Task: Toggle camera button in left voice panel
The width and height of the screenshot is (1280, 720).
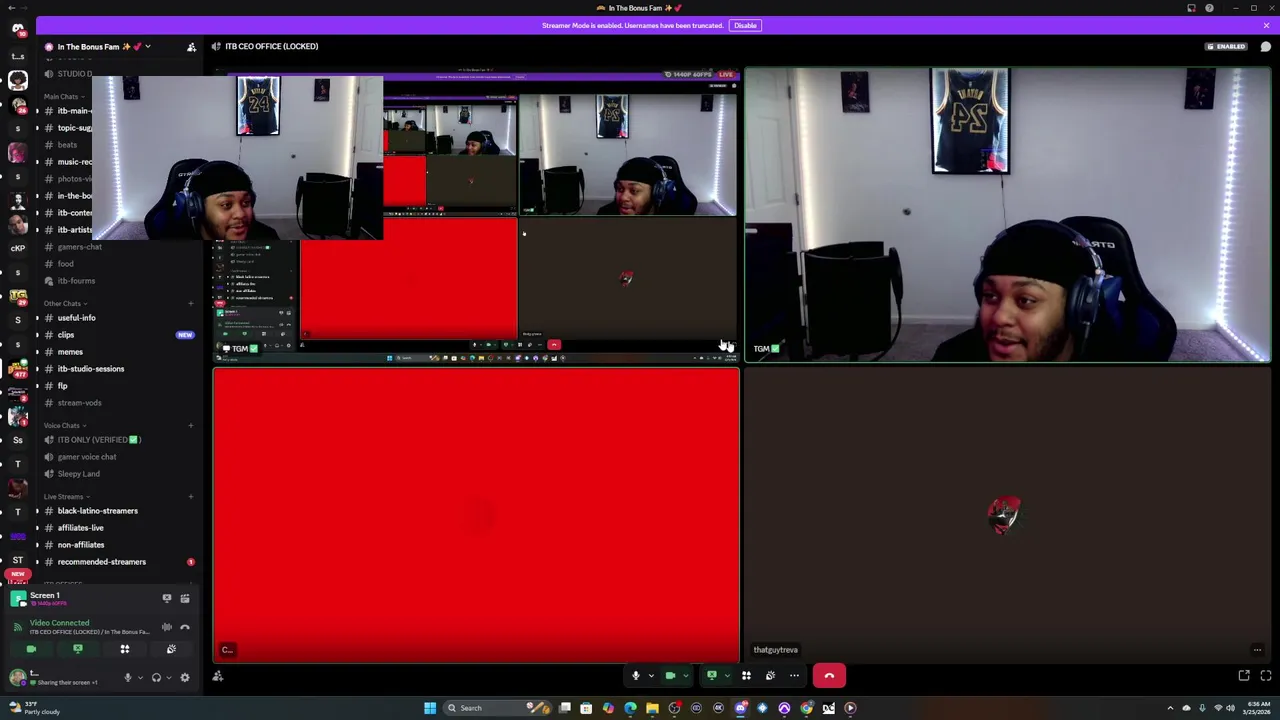Action: click(31, 649)
